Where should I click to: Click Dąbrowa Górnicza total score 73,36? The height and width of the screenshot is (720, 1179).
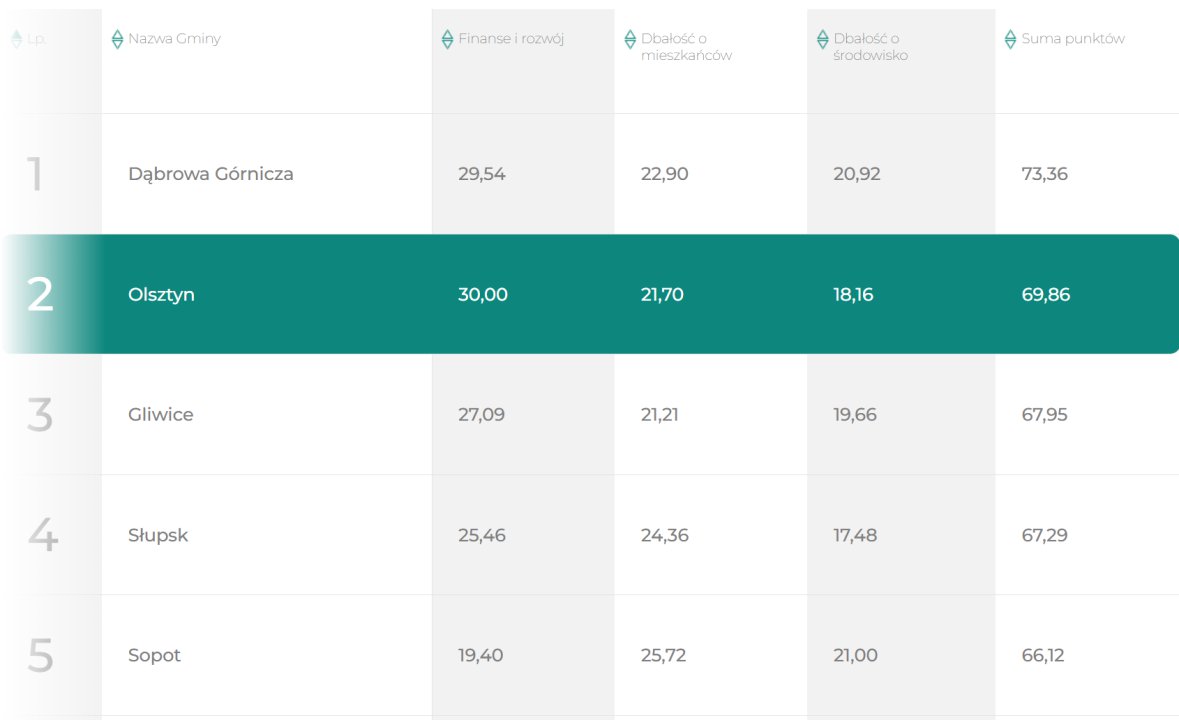[x=1044, y=174]
